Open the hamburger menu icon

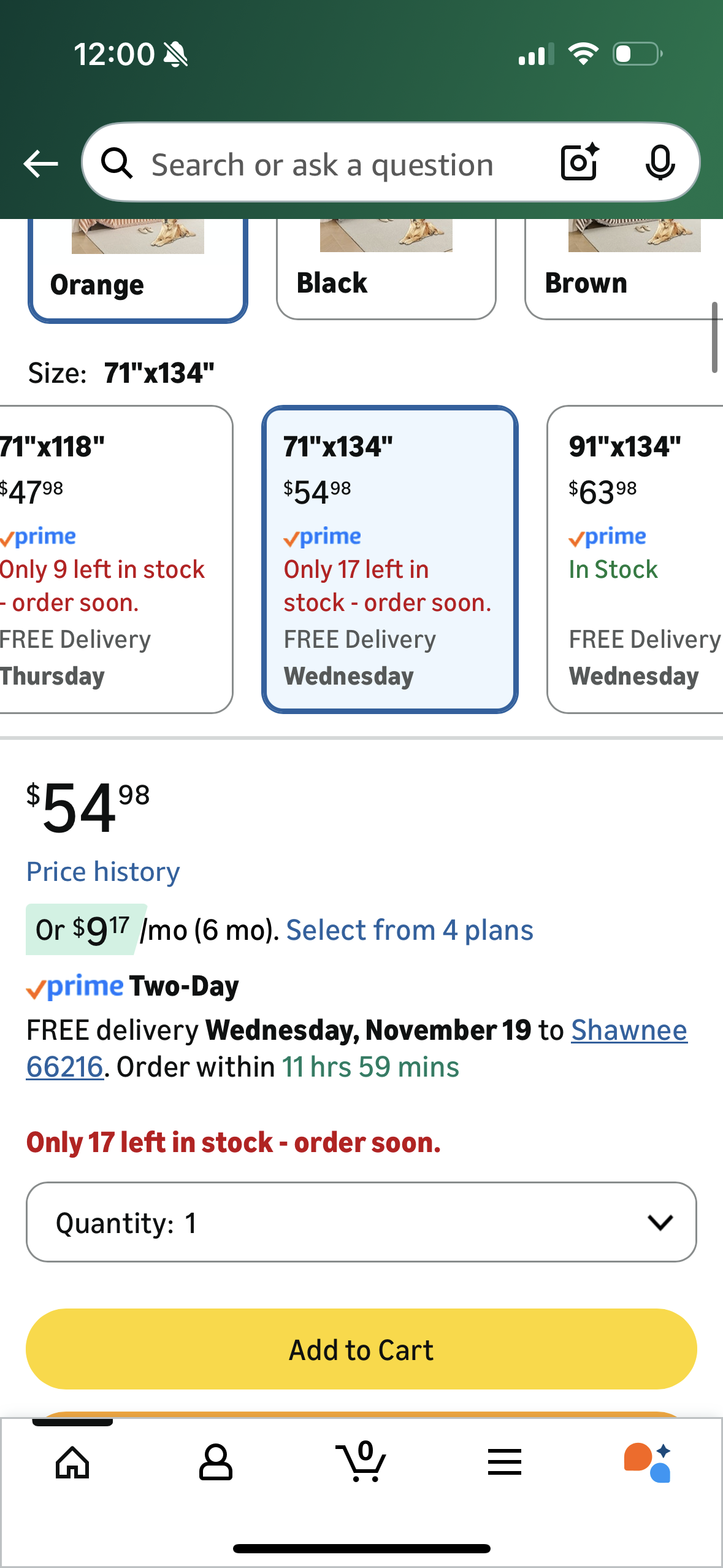point(505,1462)
